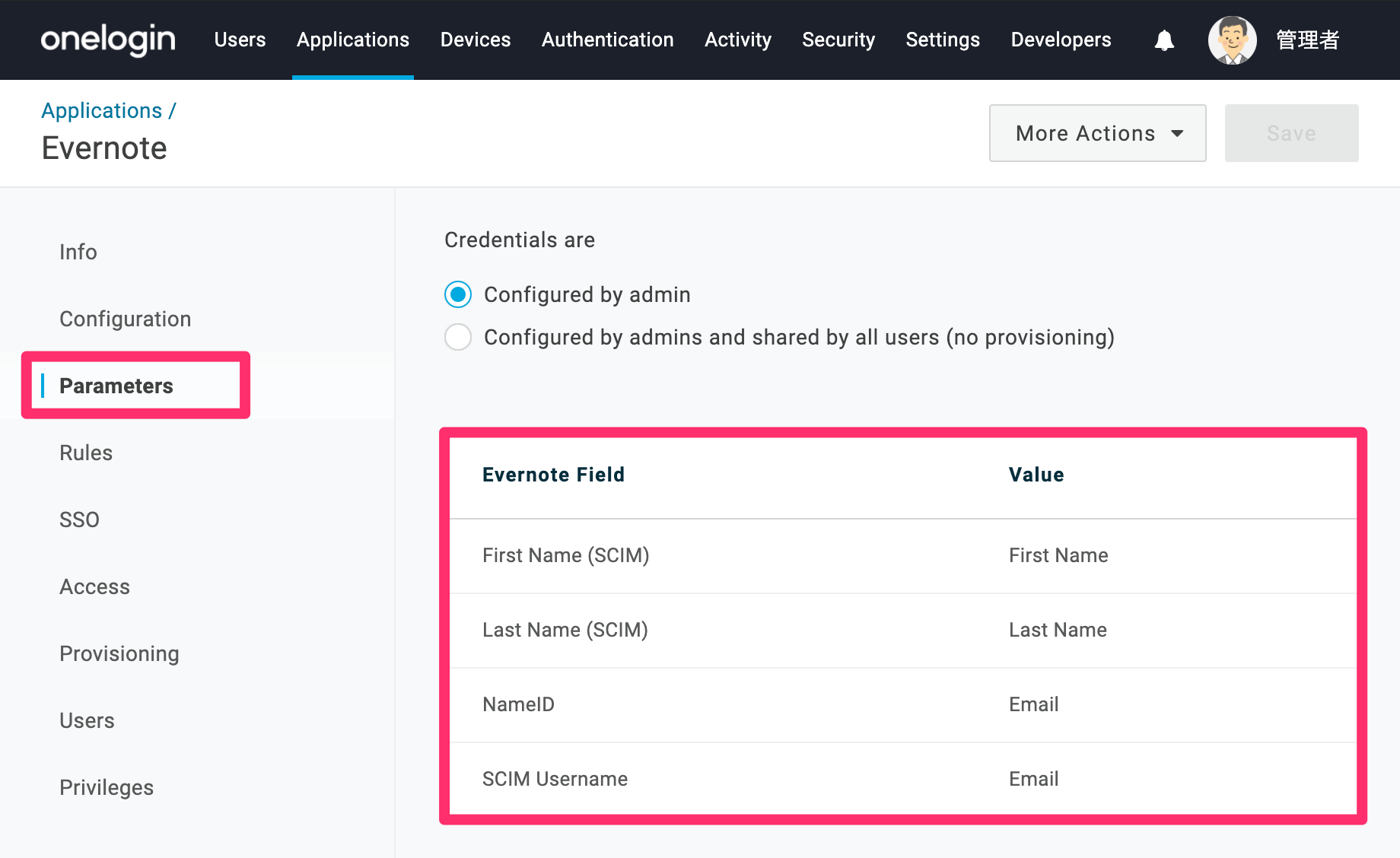This screenshot has height=858, width=1400.
Task: Select shared by all users radio option
Action: [458, 337]
